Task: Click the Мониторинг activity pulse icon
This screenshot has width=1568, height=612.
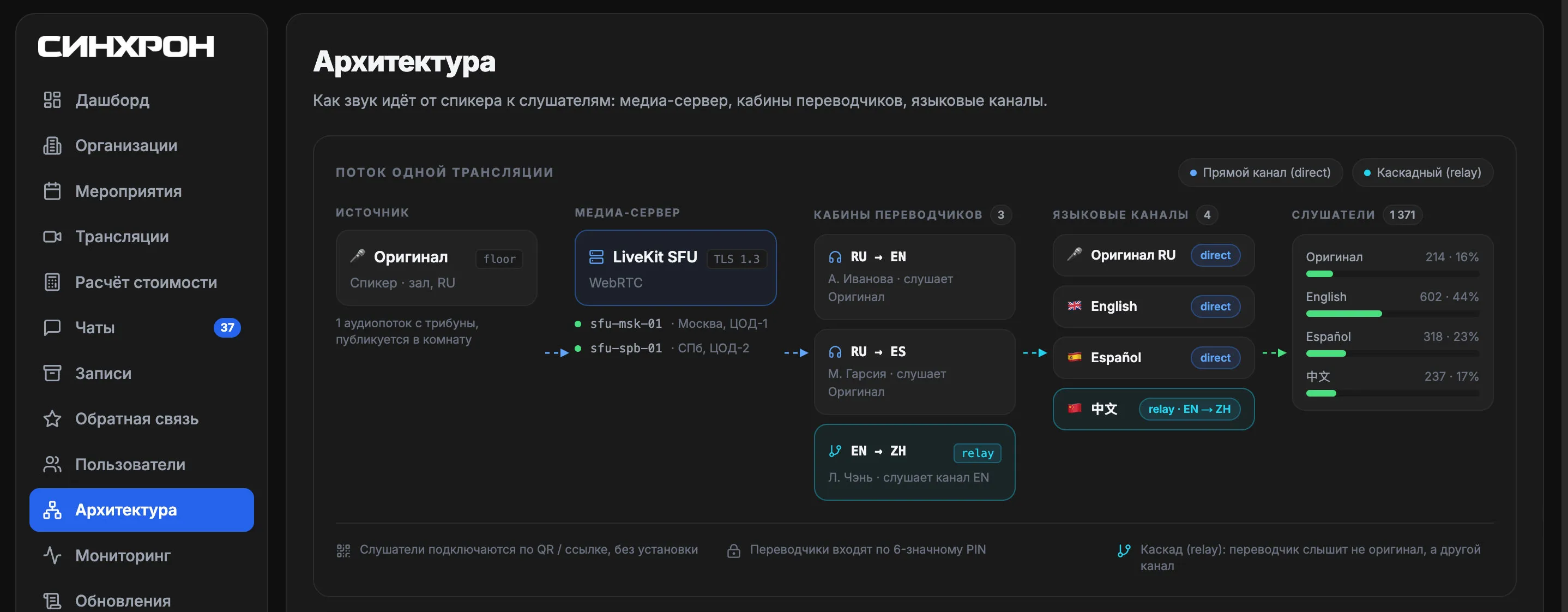Action: point(52,555)
